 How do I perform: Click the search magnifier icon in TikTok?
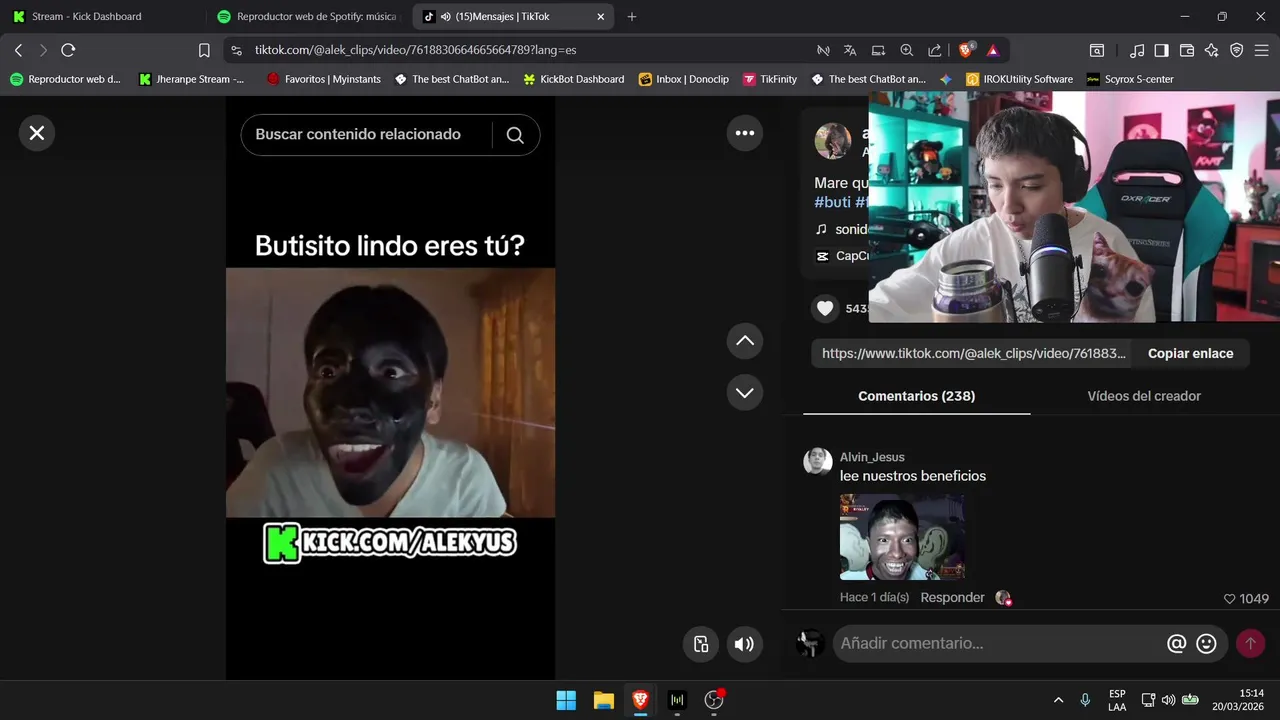tap(515, 135)
